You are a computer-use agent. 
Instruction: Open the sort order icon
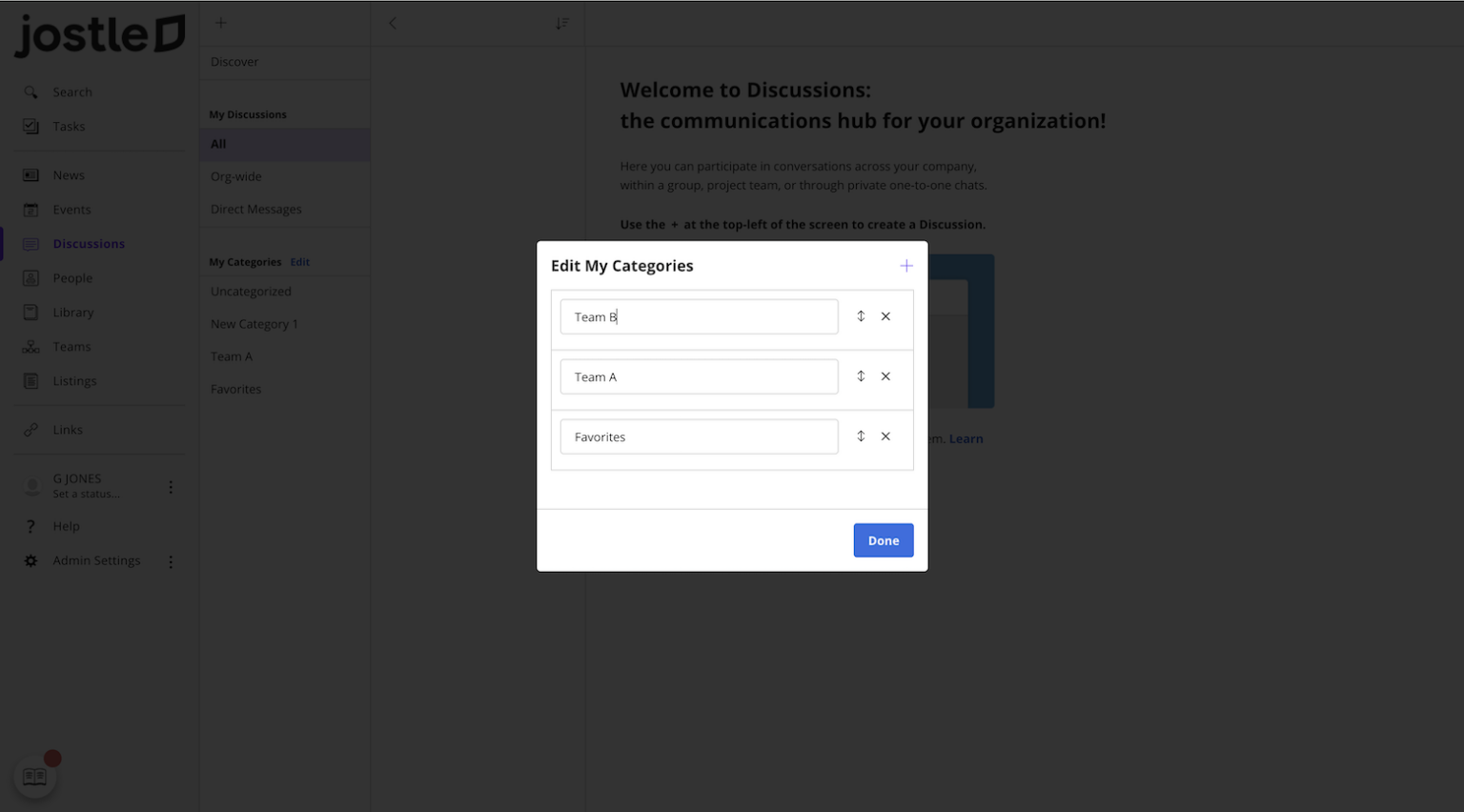tap(562, 24)
